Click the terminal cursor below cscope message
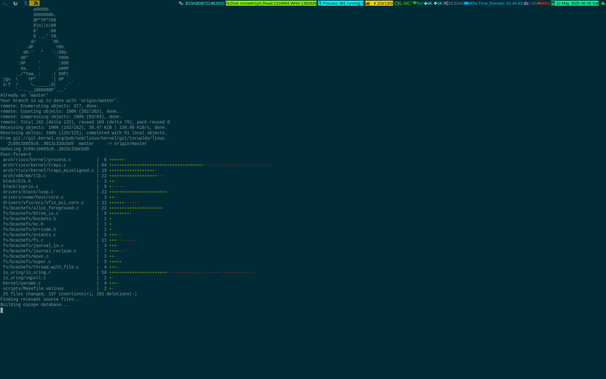 [2, 310]
